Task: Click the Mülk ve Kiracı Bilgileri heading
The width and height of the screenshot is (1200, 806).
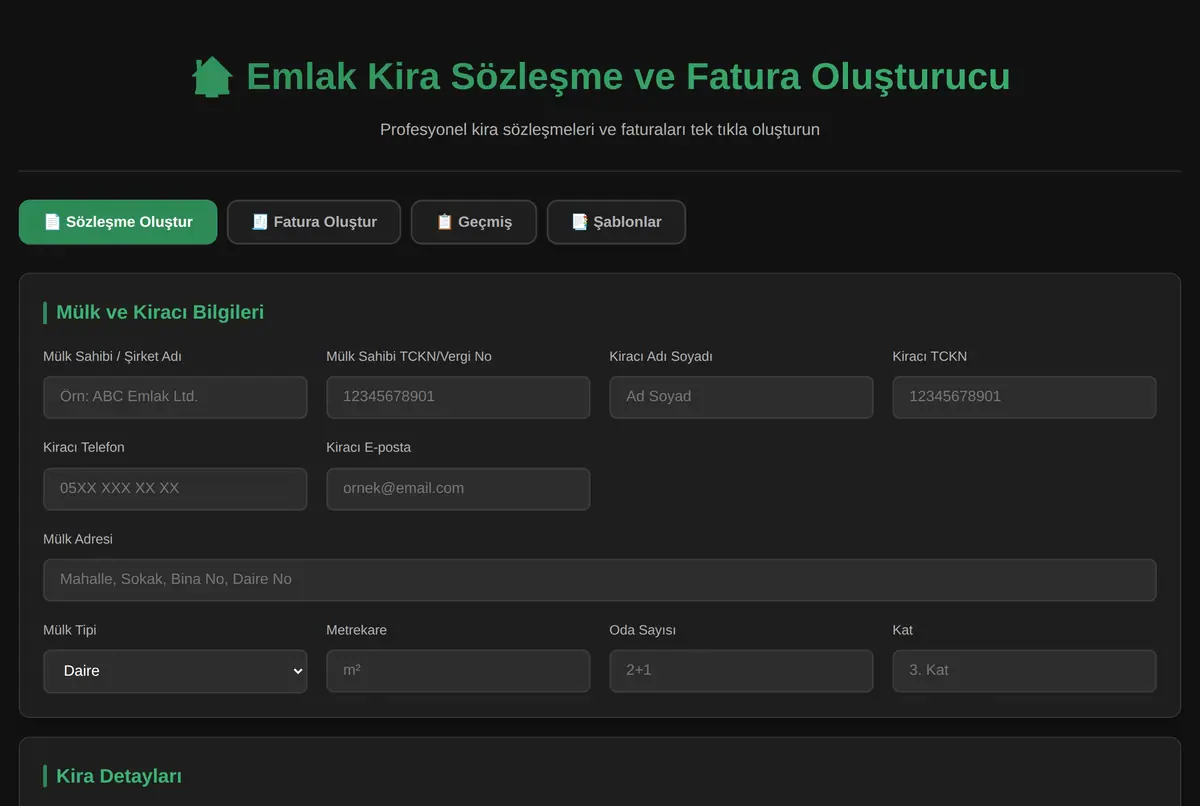Action: pos(160,312)
